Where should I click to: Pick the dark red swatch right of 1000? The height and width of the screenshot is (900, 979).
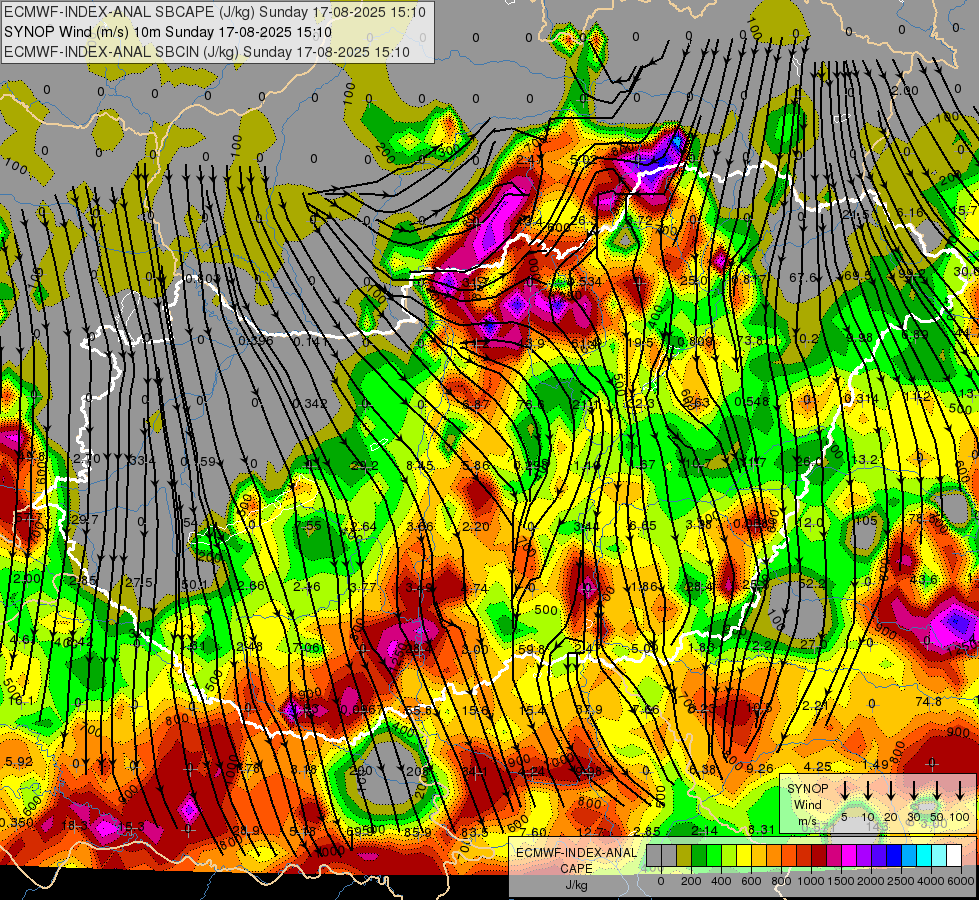tap(819, 856)
